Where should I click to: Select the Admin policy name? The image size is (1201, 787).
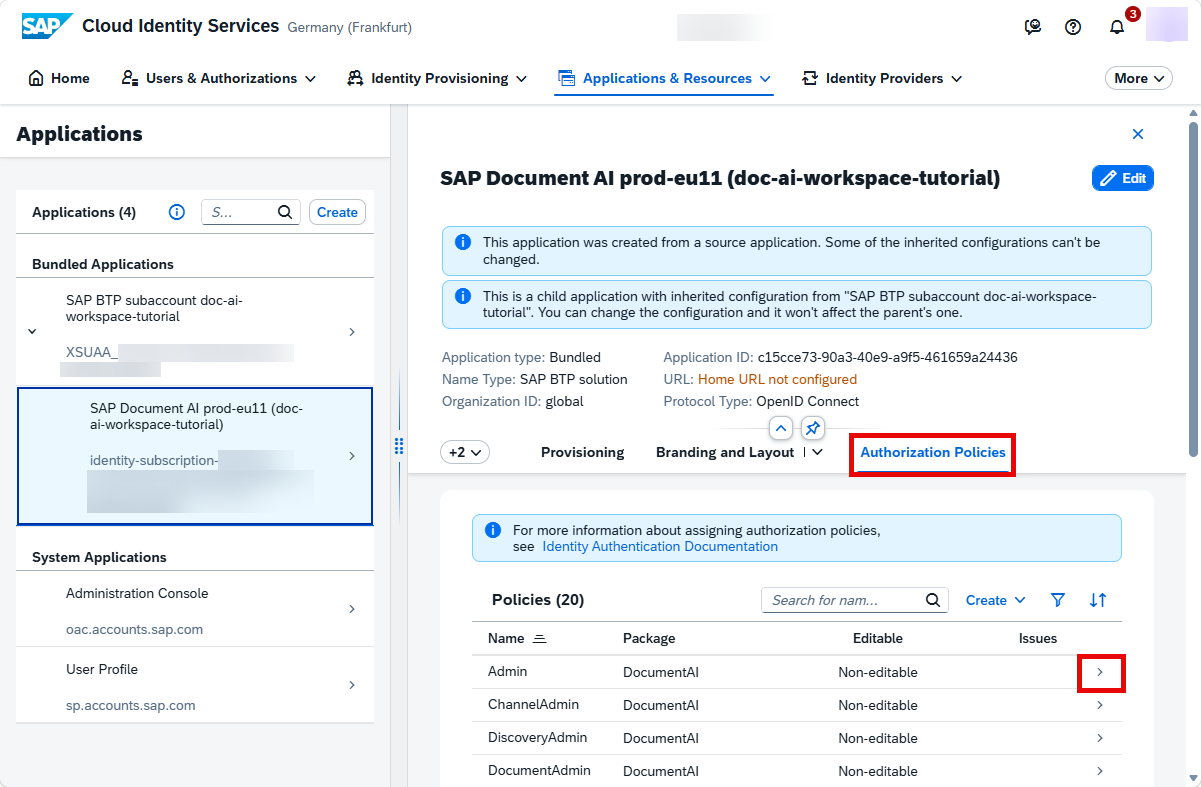[507, 671]
